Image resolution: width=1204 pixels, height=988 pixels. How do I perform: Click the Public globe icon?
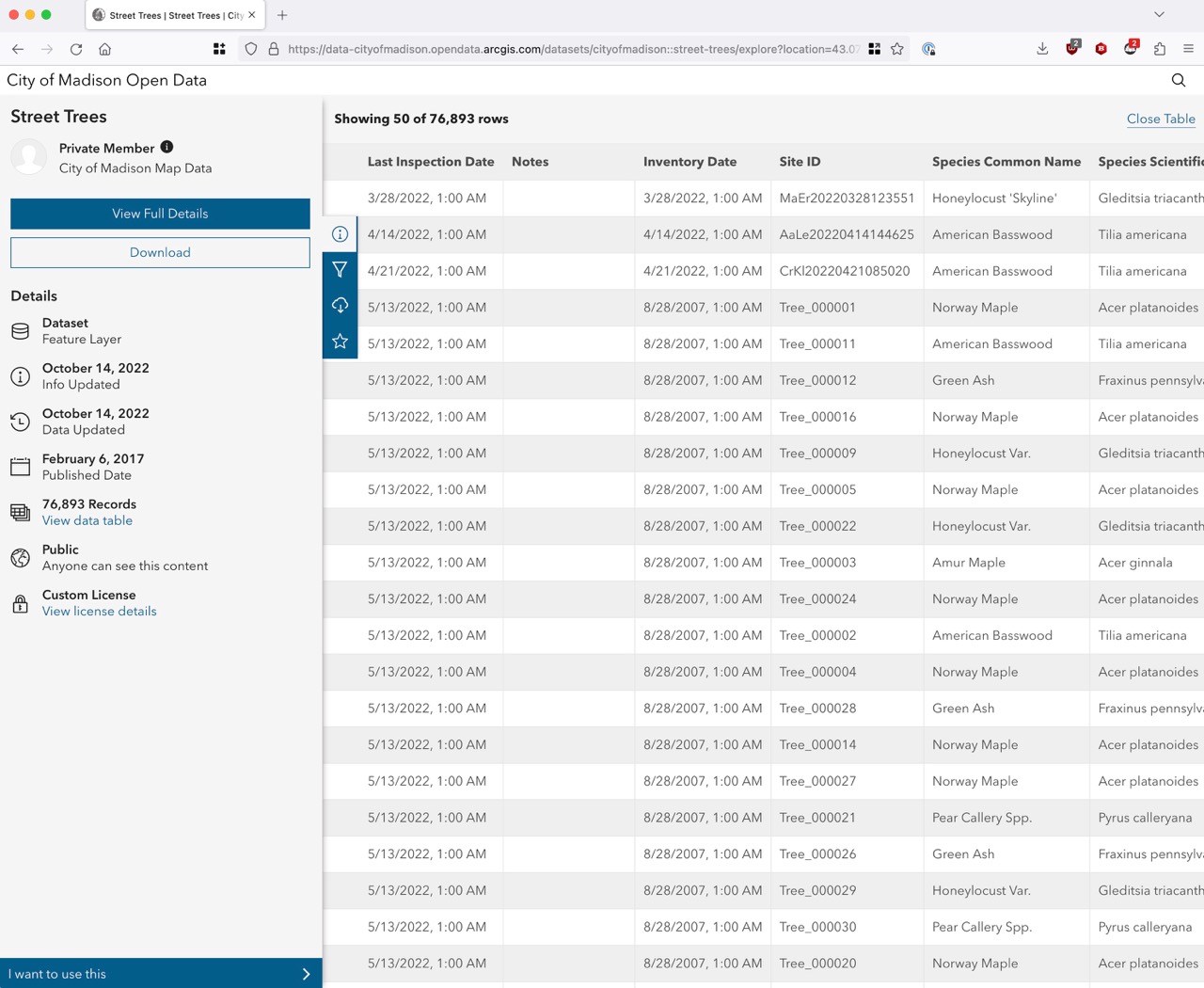pos(21,558)
